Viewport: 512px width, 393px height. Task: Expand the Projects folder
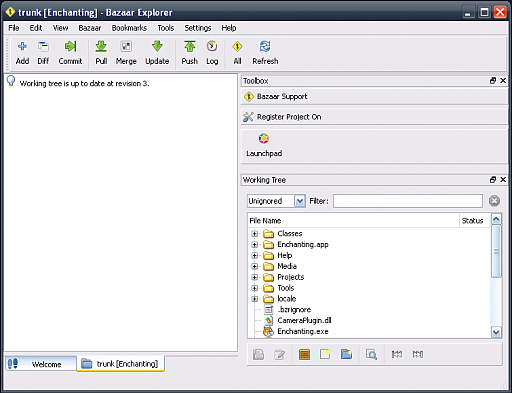(255, 277)
